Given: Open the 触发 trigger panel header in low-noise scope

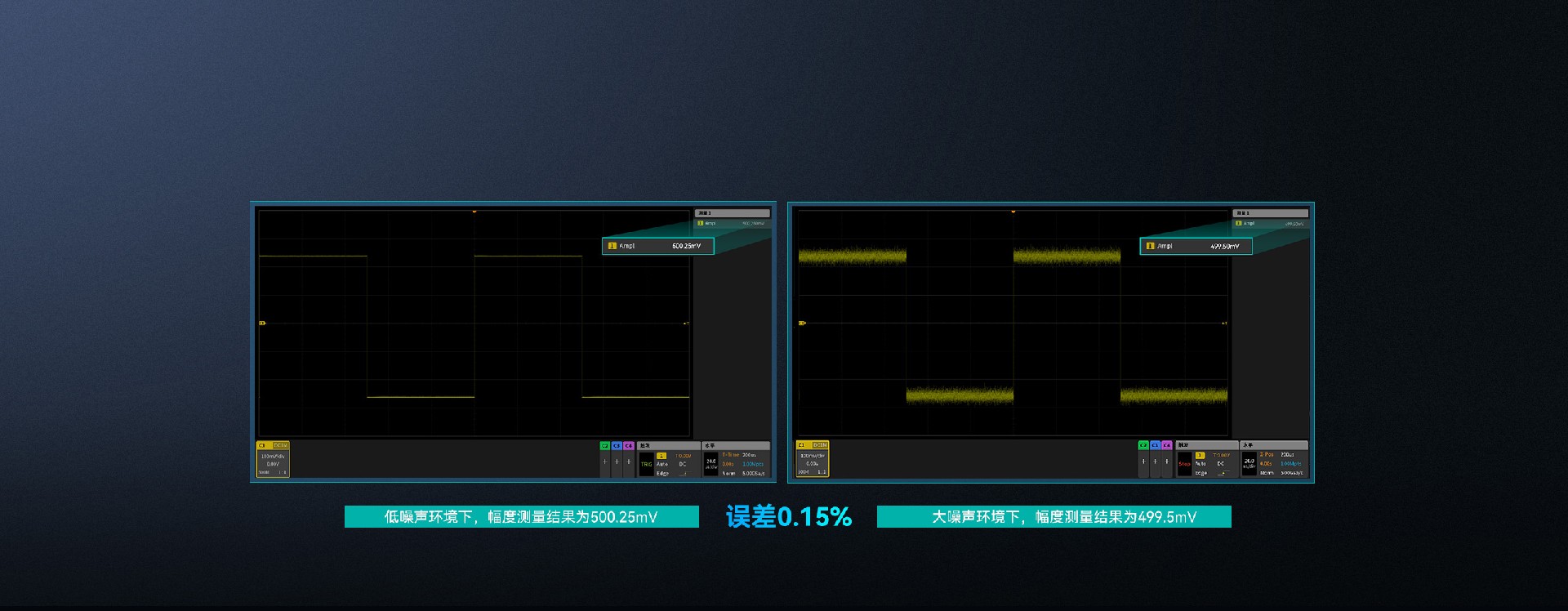Looking at the screenshot, I should click(x=669, y=446).
